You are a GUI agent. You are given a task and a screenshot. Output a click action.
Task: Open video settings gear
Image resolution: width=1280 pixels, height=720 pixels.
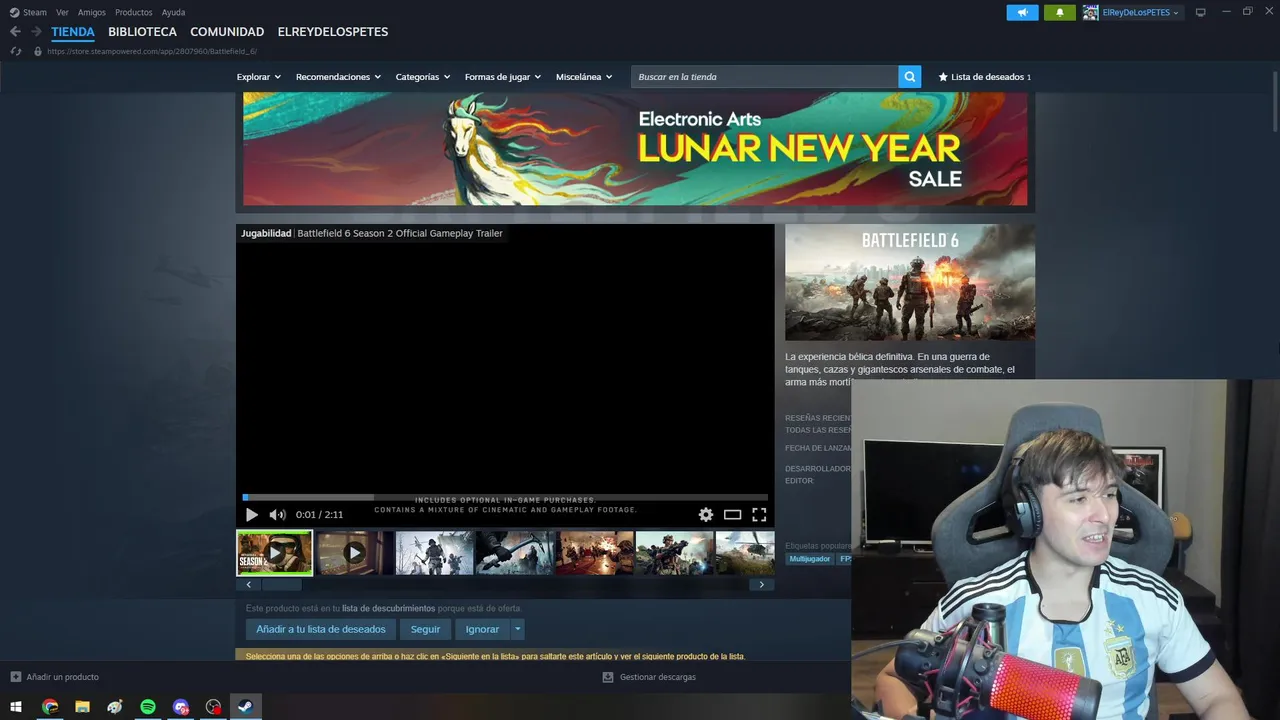pyautogui.click(x=706, y=515)
